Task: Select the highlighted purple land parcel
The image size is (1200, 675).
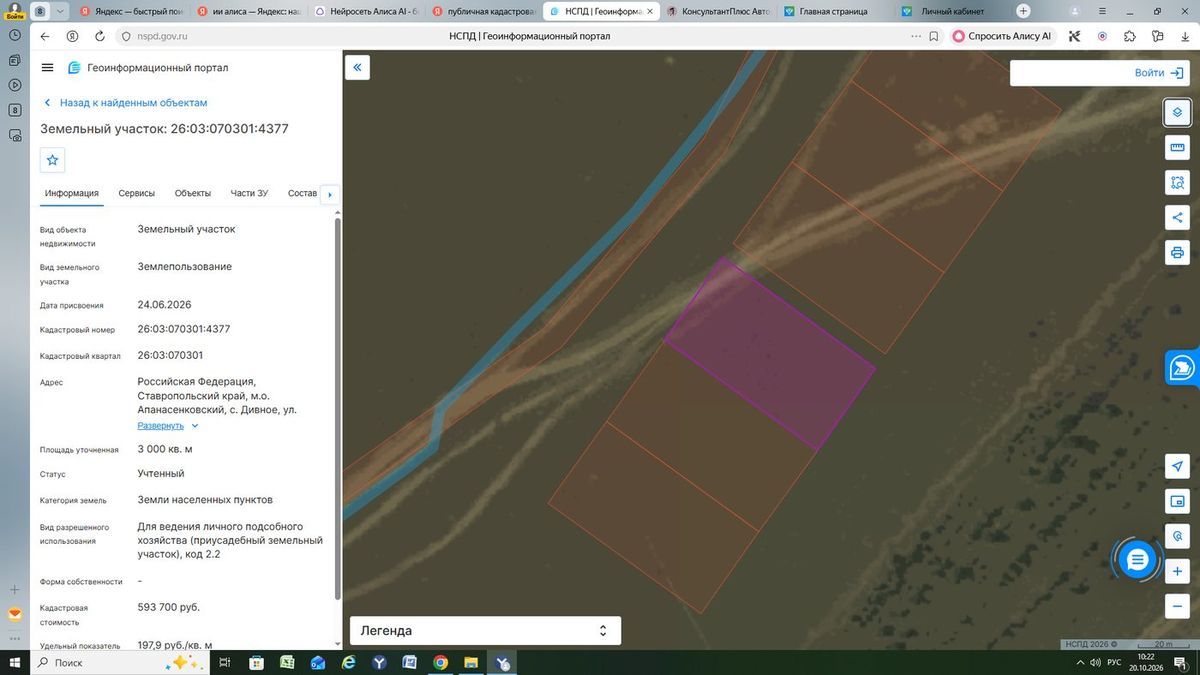Action: coord(770,352)
